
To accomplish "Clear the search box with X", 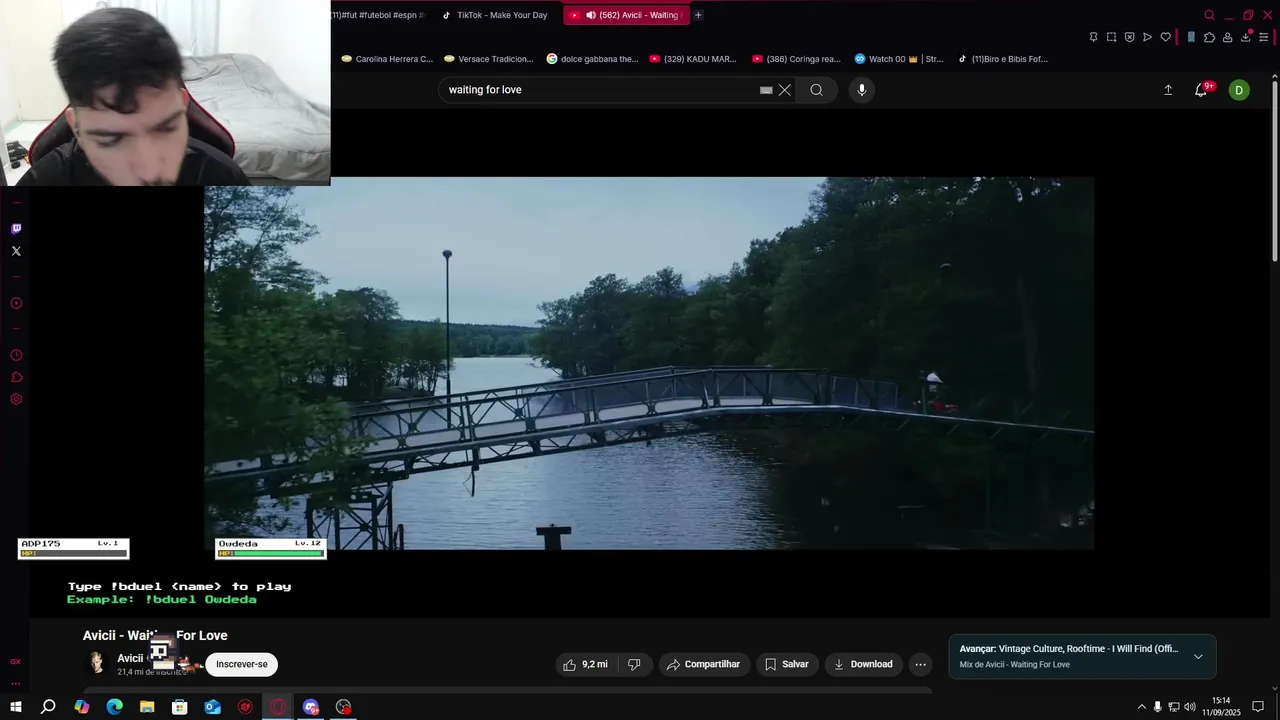I will (x=785, y=90).
